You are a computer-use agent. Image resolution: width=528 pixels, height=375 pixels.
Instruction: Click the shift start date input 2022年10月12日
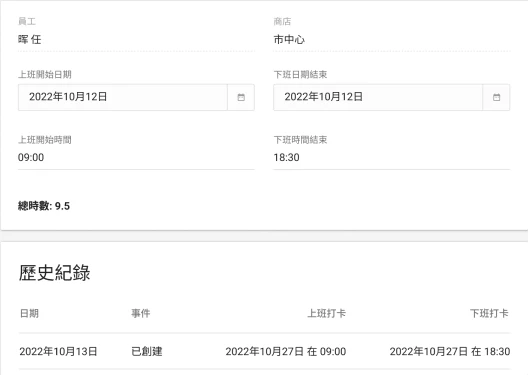coord(123,97)
